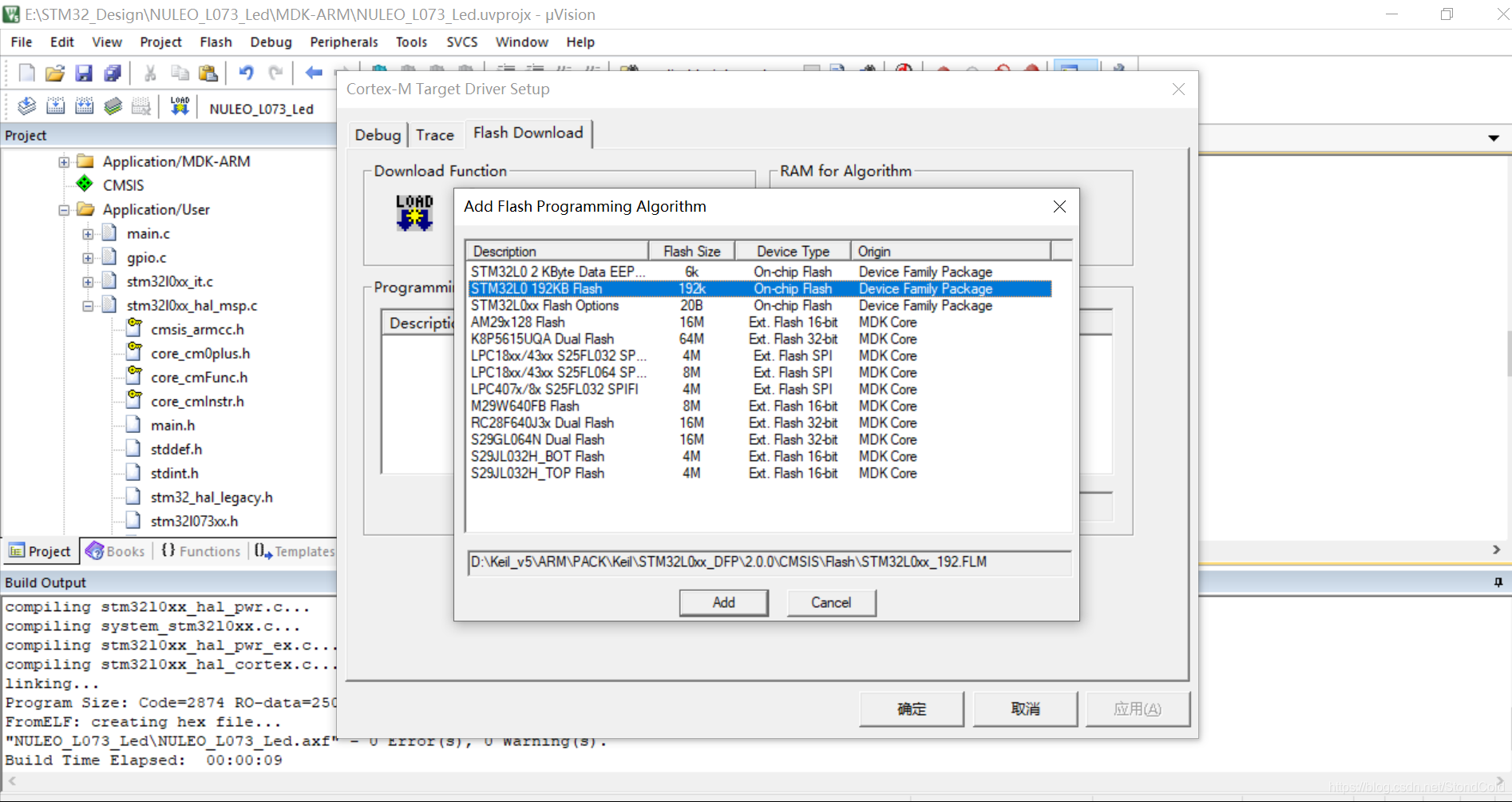
Task: Open the File menu
Action: coord(22,42)
